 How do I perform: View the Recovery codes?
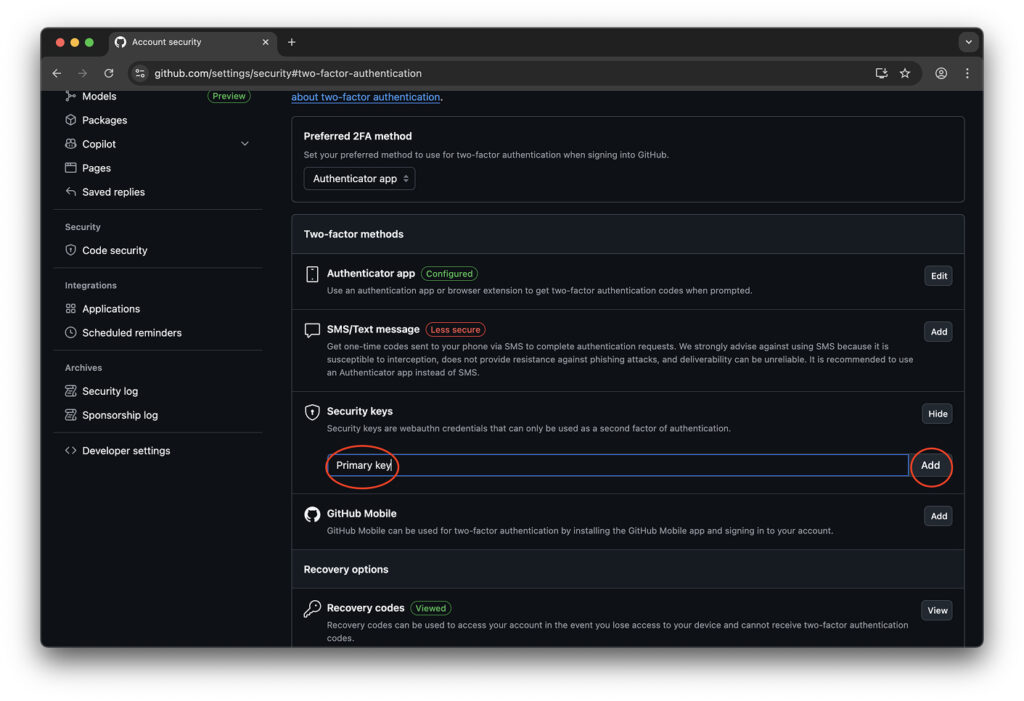937,611
